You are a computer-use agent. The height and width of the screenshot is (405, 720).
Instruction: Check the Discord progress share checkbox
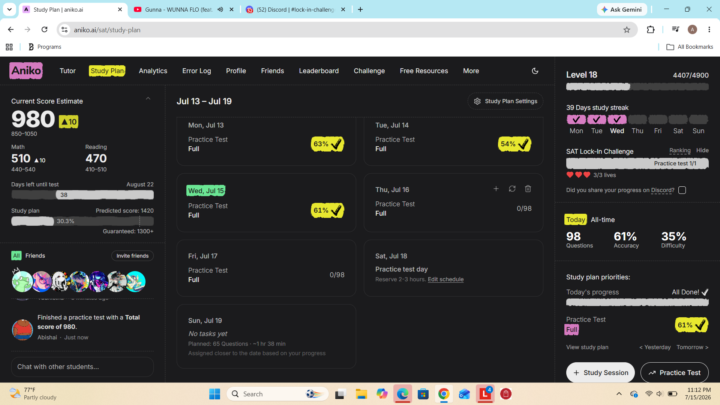tap(682, 190)
